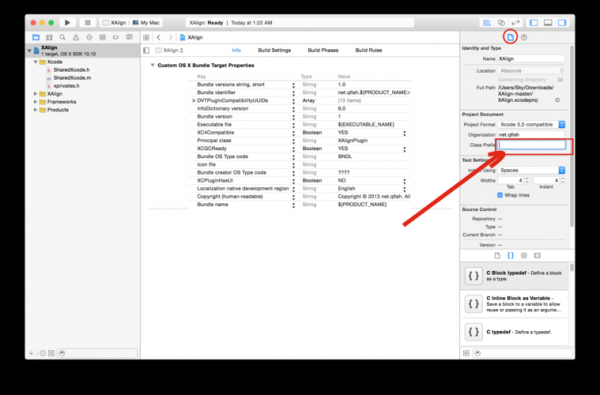Show the Version editor
This screenshot has height=395, width=600.
(515, 23)
